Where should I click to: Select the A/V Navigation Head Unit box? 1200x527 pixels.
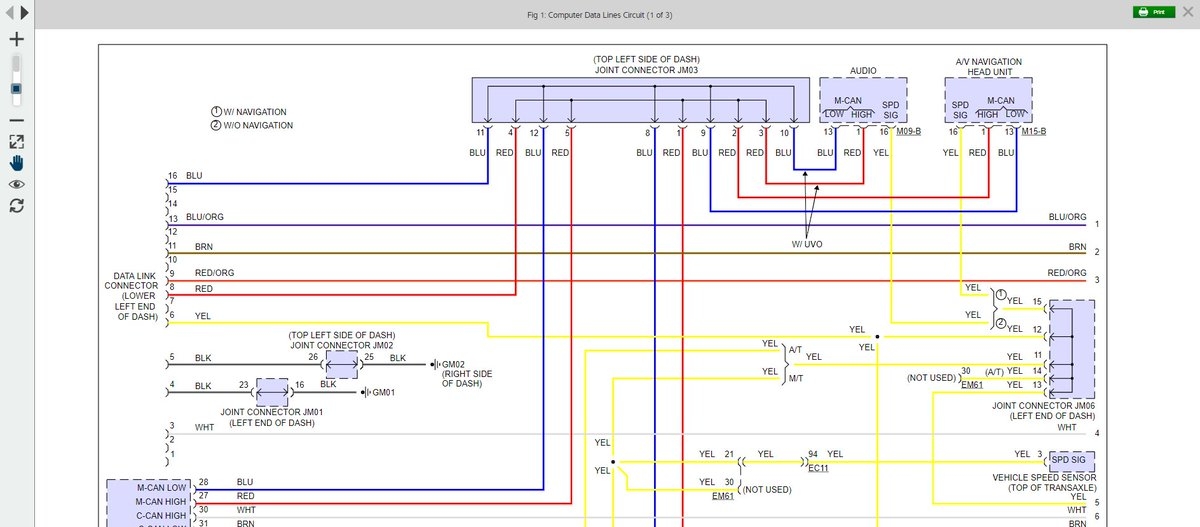[988, 101]
